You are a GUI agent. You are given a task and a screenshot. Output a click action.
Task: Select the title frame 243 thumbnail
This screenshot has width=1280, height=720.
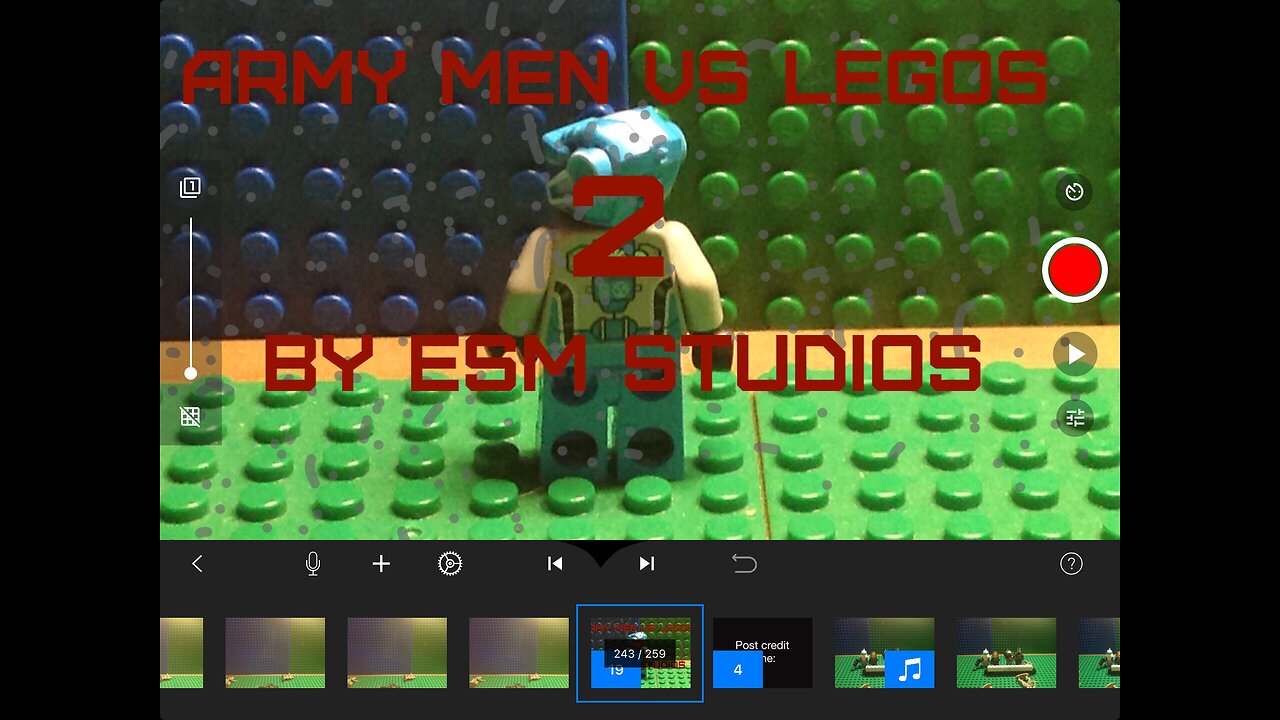(640, 653)
